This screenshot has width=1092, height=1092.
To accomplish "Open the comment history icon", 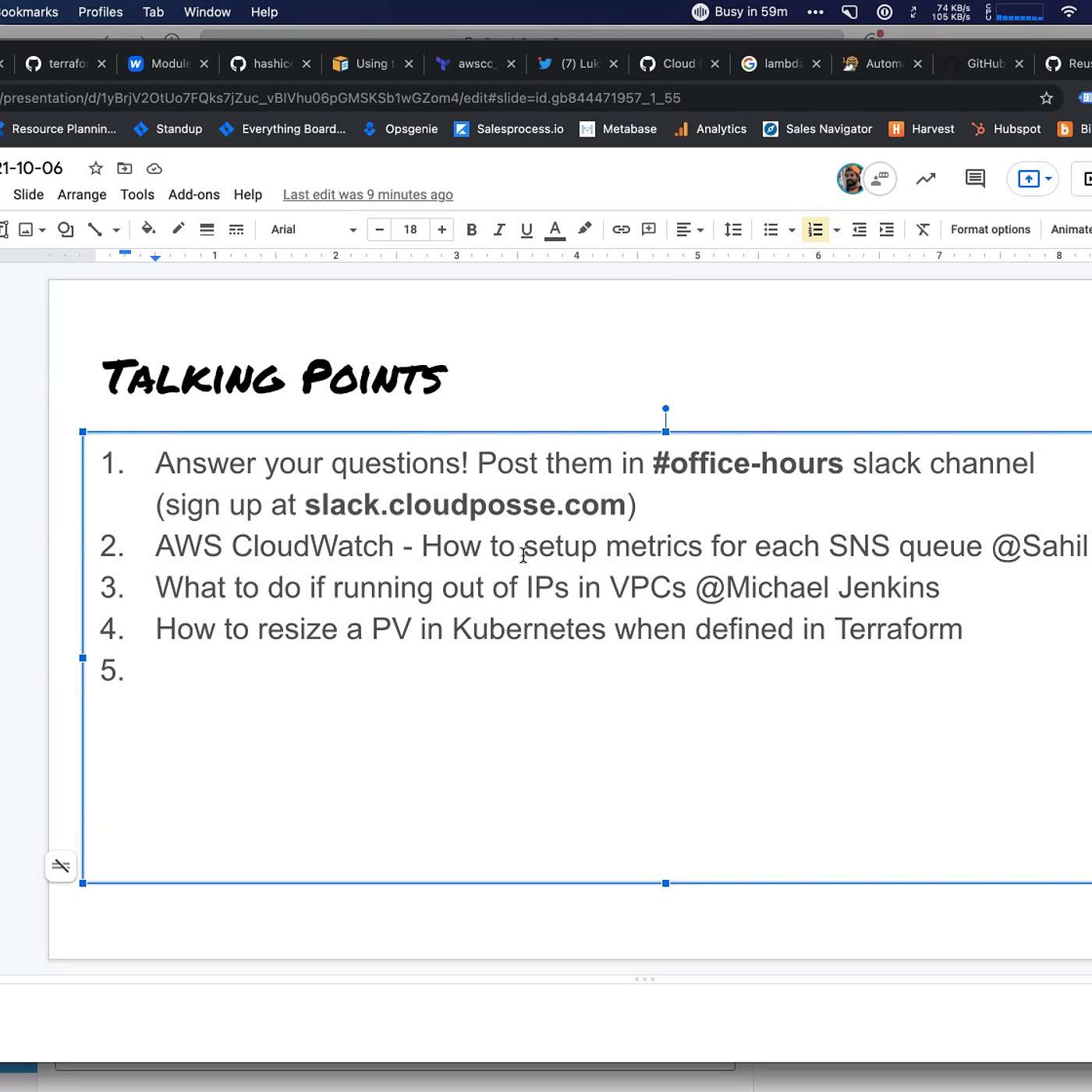I will [x=975, y=179].
